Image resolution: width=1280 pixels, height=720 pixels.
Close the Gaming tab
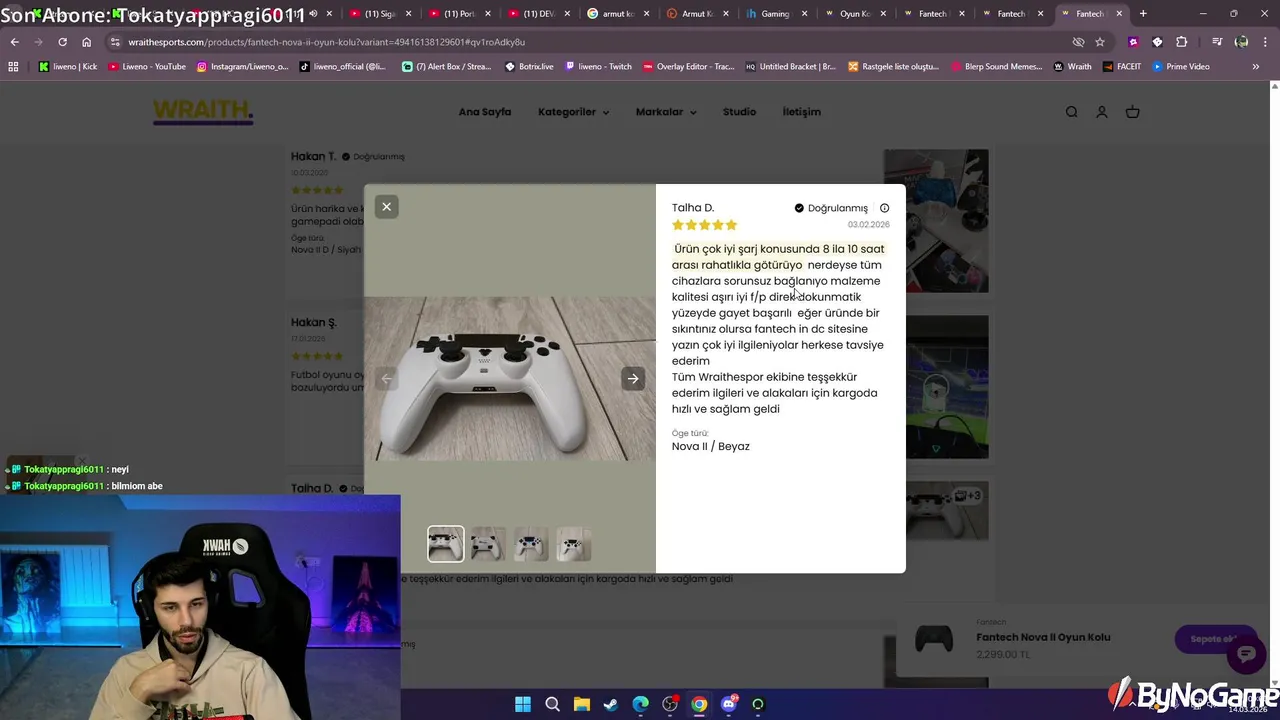(804, 14)
